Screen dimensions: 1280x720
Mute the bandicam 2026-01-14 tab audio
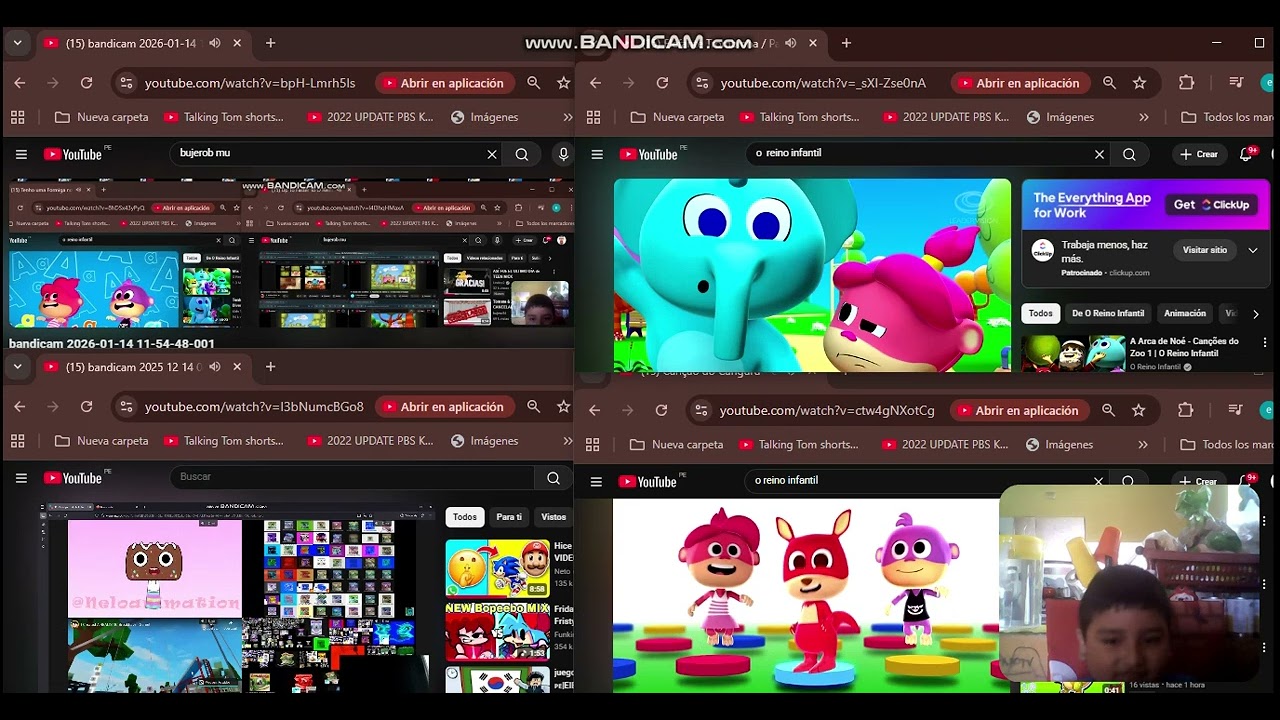(214, 43)
